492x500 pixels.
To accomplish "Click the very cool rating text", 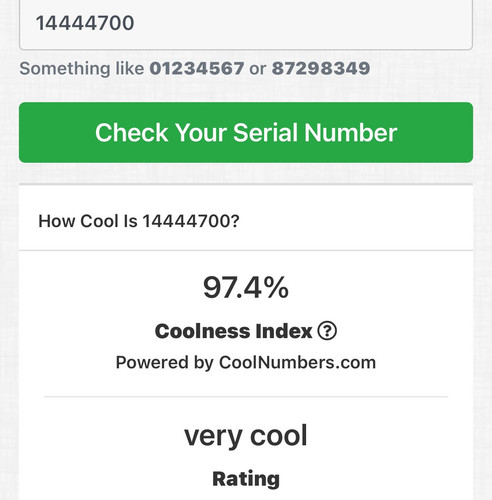I will 246,436.
